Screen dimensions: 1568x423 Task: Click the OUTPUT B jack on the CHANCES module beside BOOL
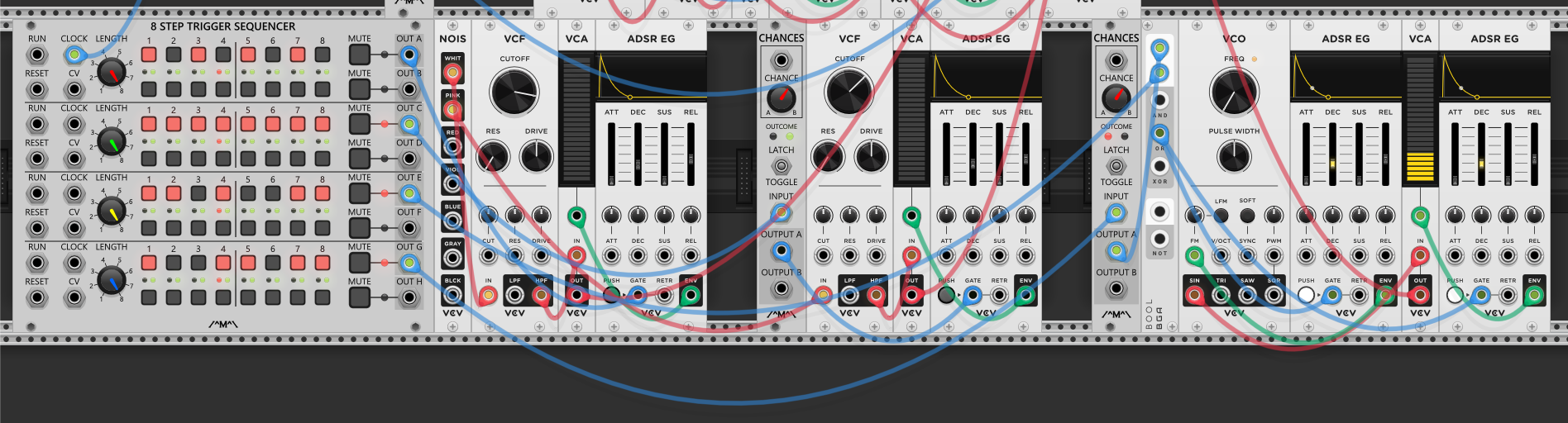click(x=1116, y=288)
